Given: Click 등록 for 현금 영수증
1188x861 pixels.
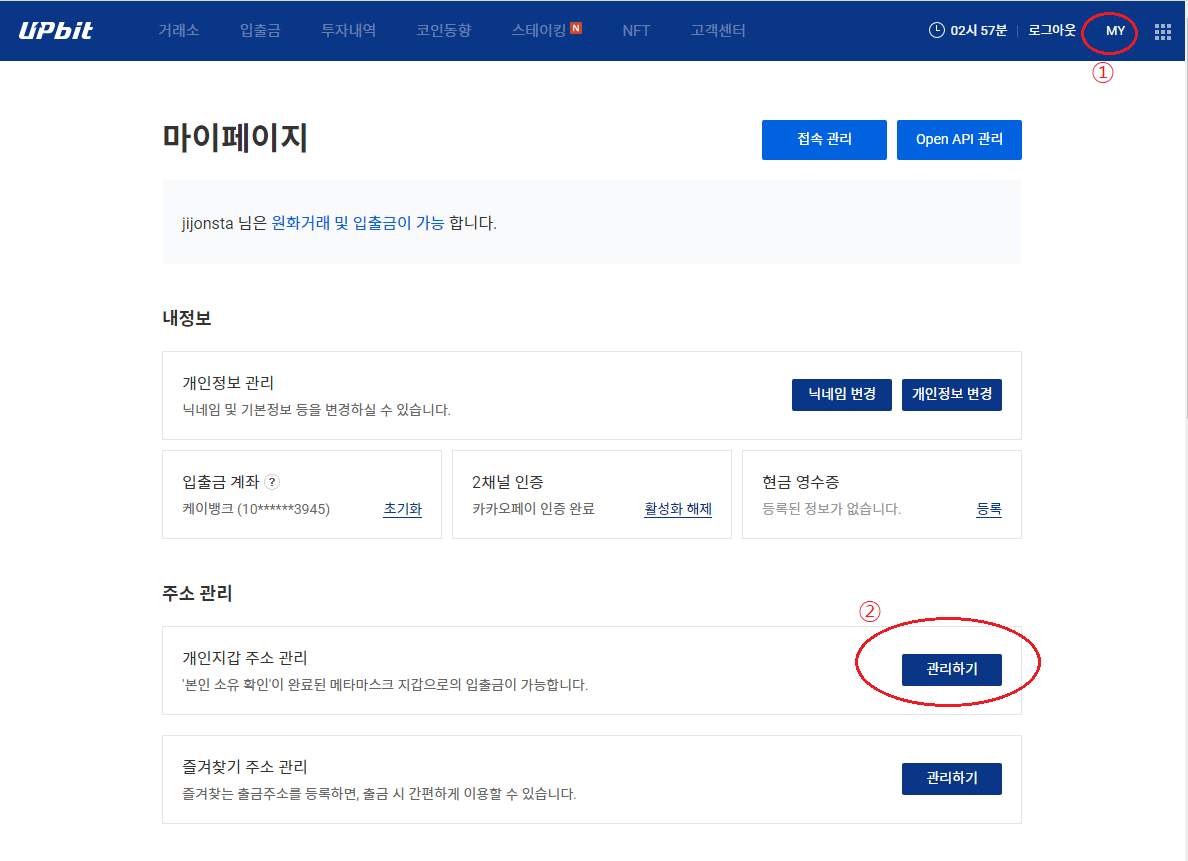Looking at the screenshot, I should point(989,509).
